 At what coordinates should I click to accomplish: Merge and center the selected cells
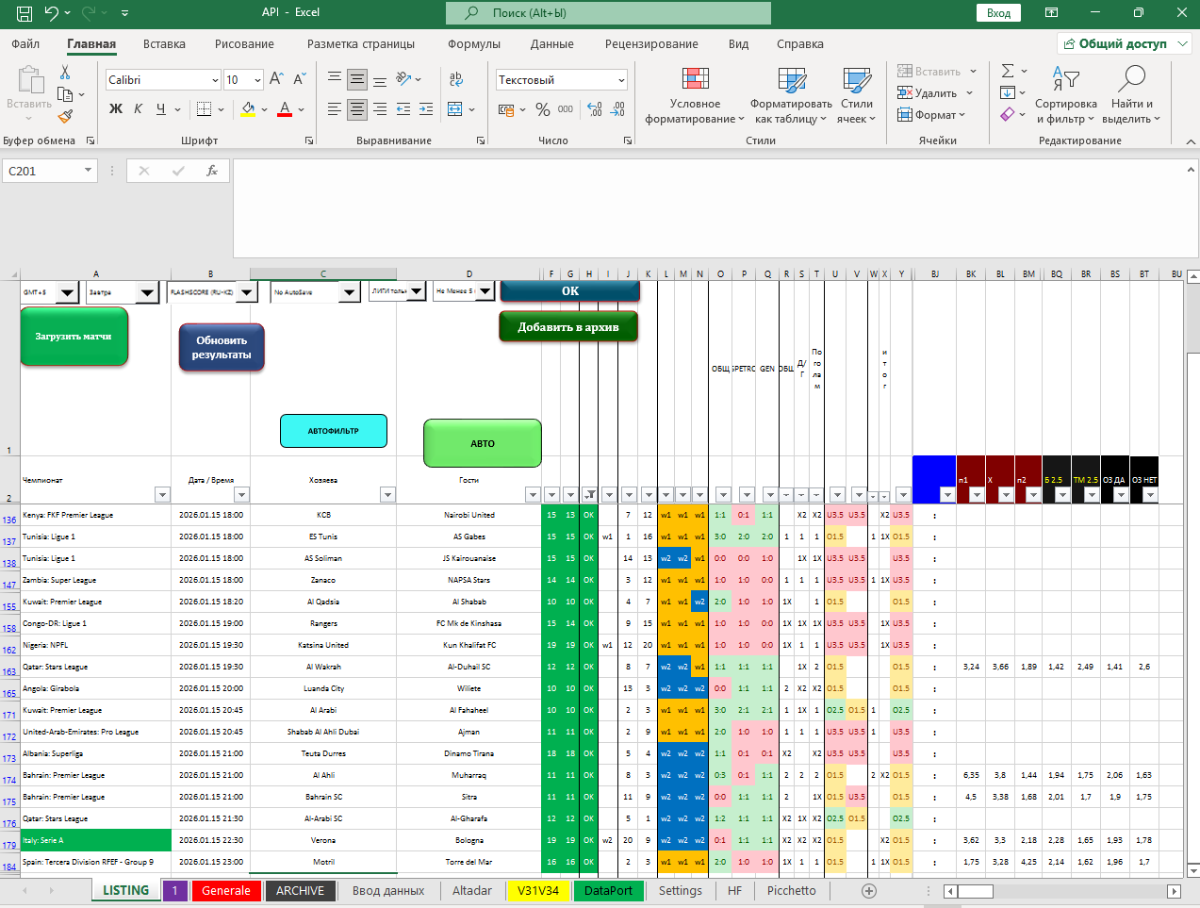(456, 109)
